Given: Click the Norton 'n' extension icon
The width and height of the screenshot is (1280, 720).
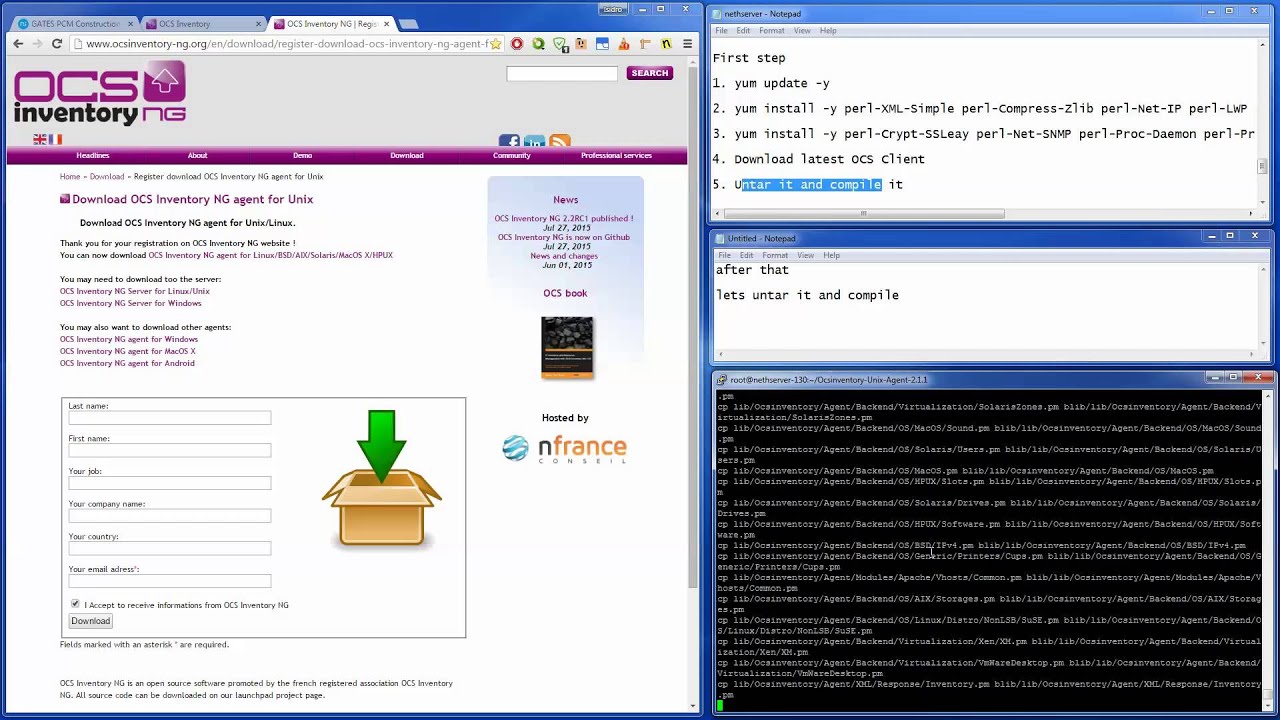Looking at the screenshot, I should [x=666, y=44].
